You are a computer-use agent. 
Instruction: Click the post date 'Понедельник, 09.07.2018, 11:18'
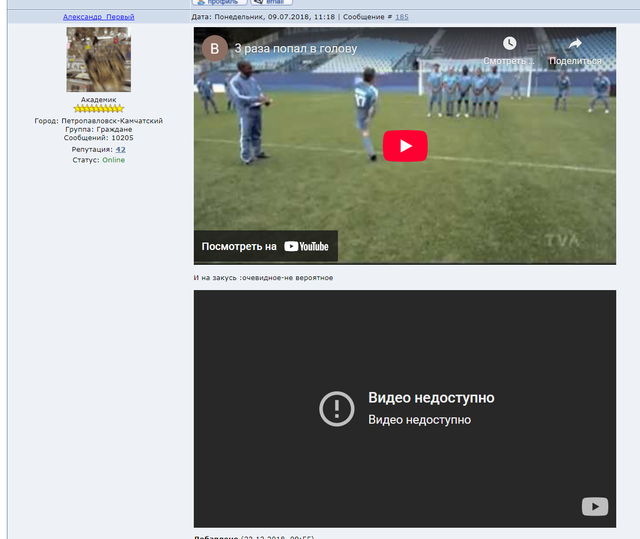click(275, 17)
